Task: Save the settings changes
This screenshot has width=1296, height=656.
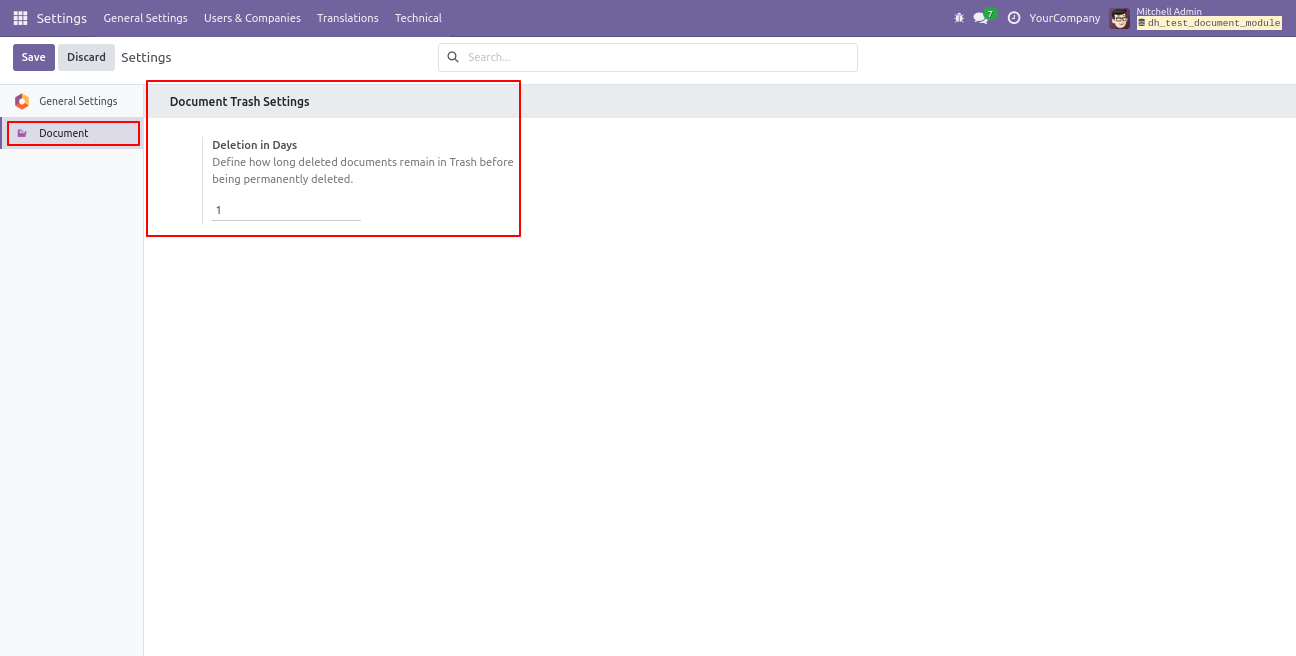Action: 33,58
